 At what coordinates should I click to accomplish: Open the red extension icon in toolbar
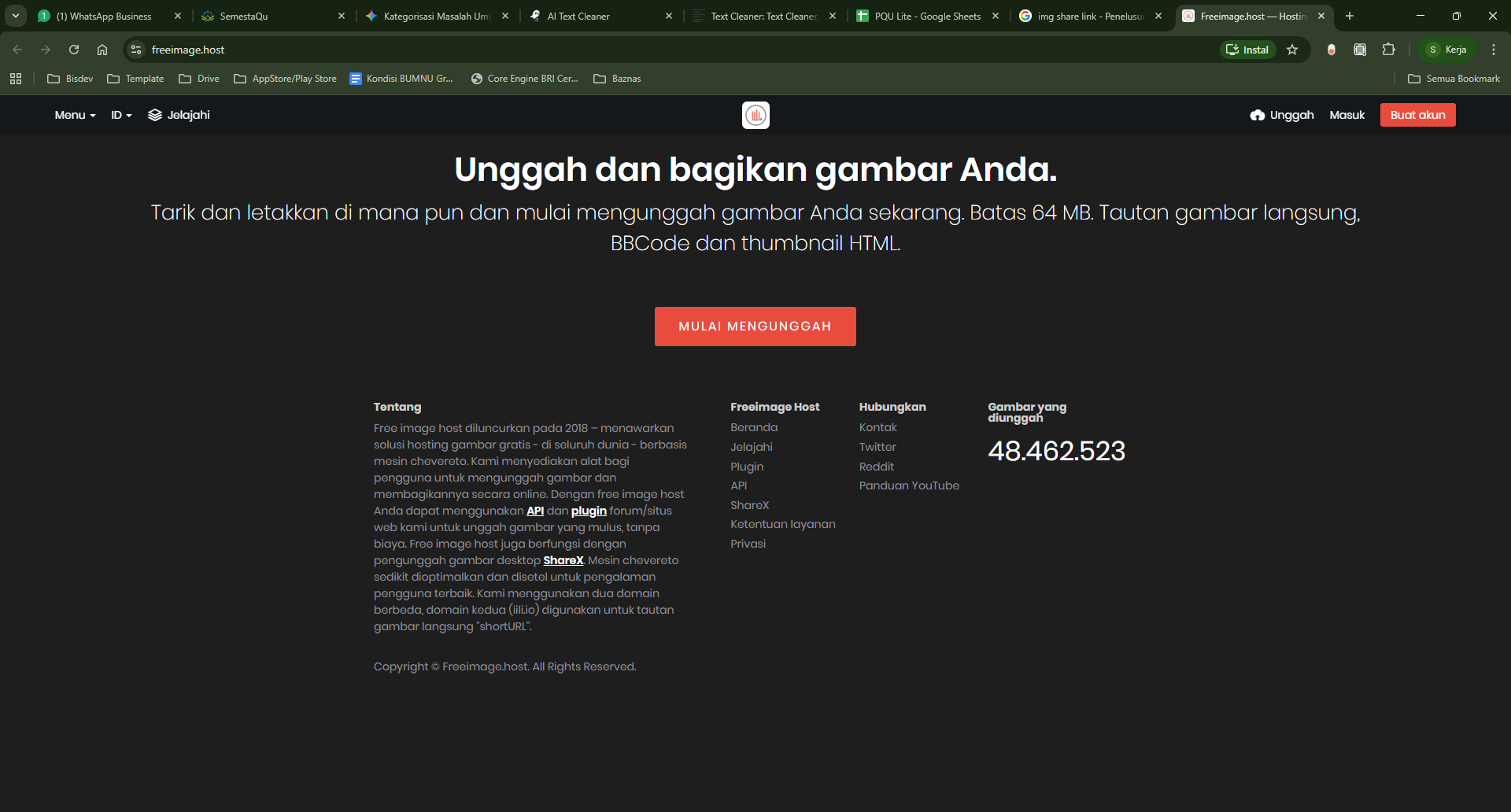[1332, 50]
